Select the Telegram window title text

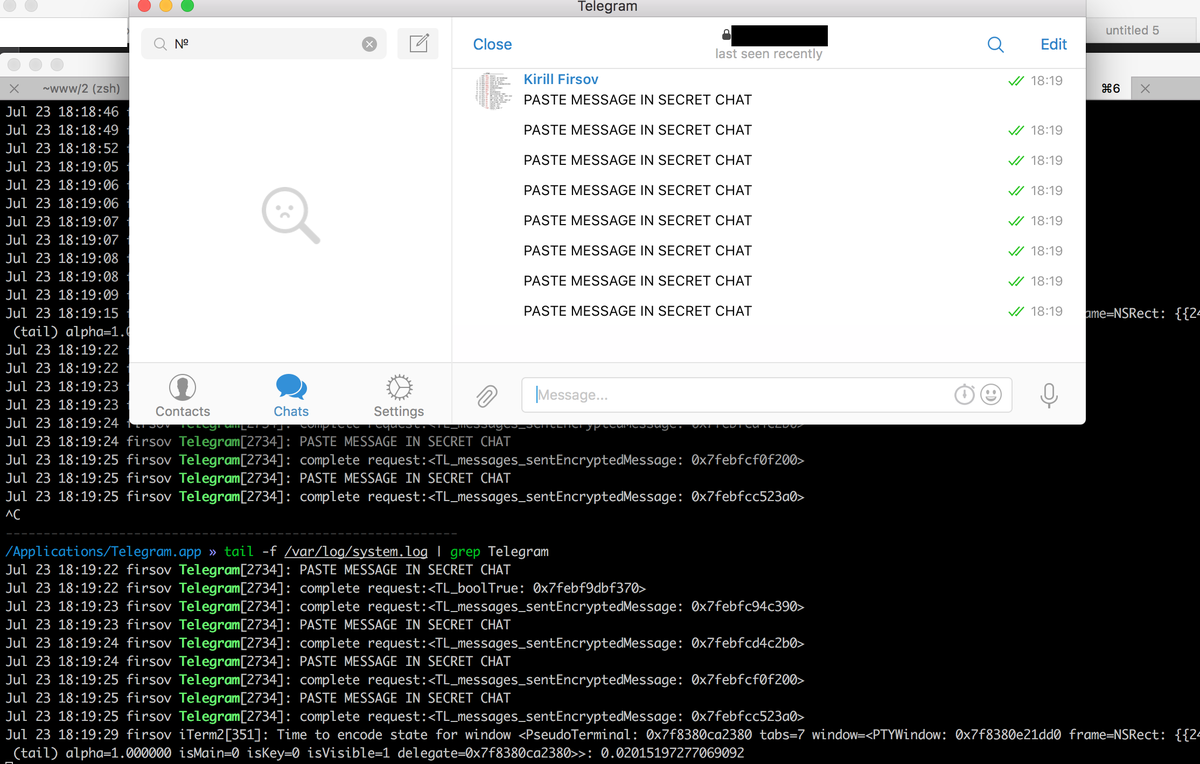pos(607,7)
